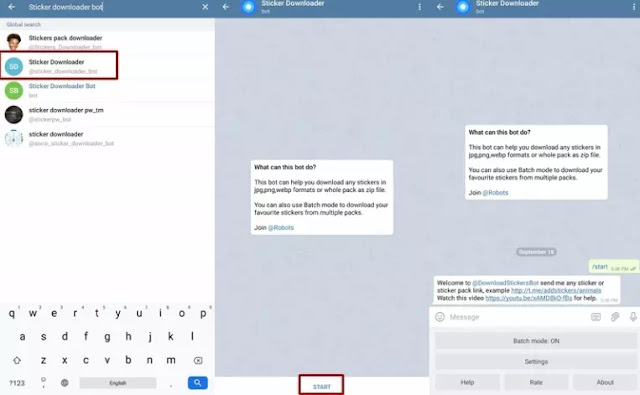Viewport: 640px width, 395px height.
Task: Open the 'Sticker Downloader Bot' SB result
Action: (107, 90)
